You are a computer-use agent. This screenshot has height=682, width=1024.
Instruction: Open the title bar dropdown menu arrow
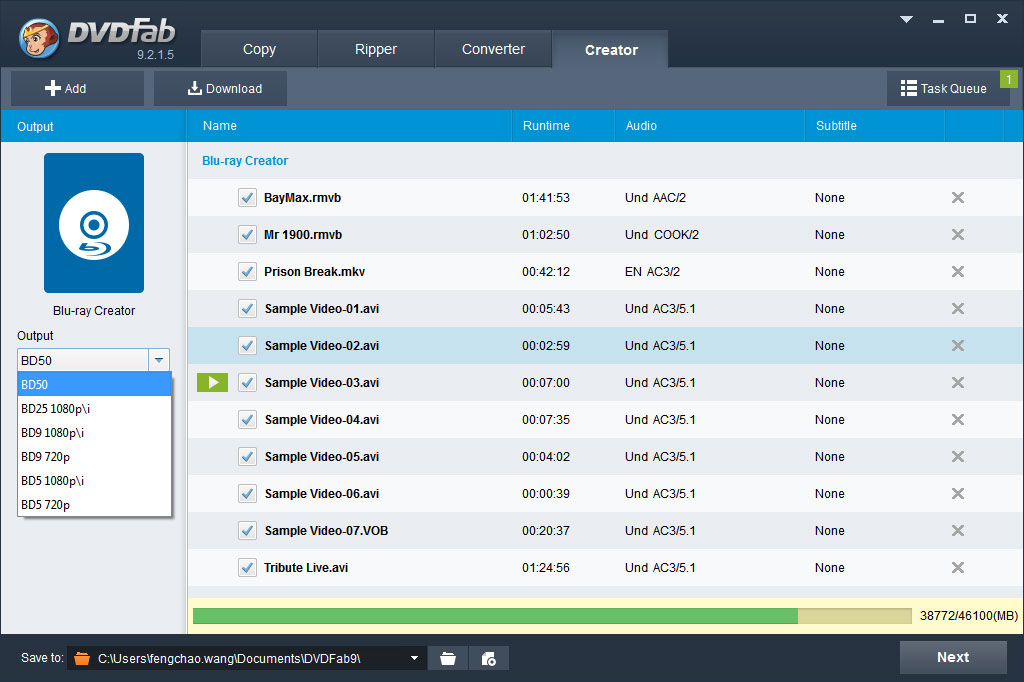click(x=907, y=19)
